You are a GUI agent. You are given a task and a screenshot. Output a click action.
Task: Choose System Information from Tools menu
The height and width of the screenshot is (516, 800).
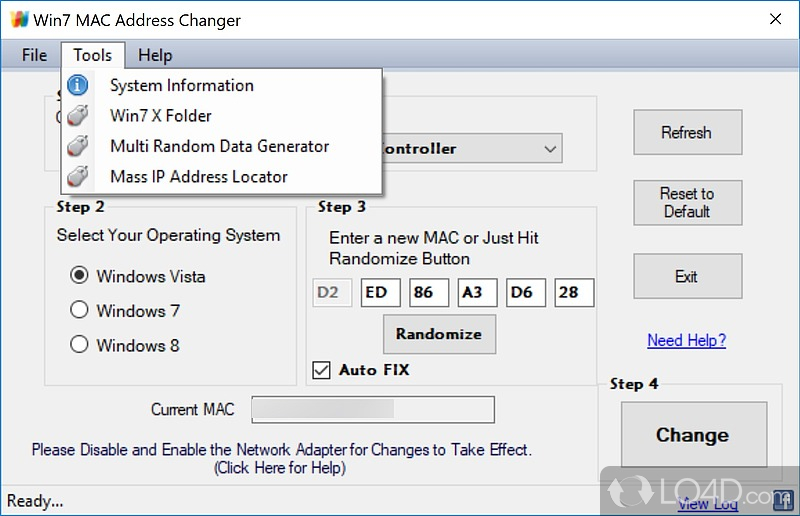pos(221,85)
